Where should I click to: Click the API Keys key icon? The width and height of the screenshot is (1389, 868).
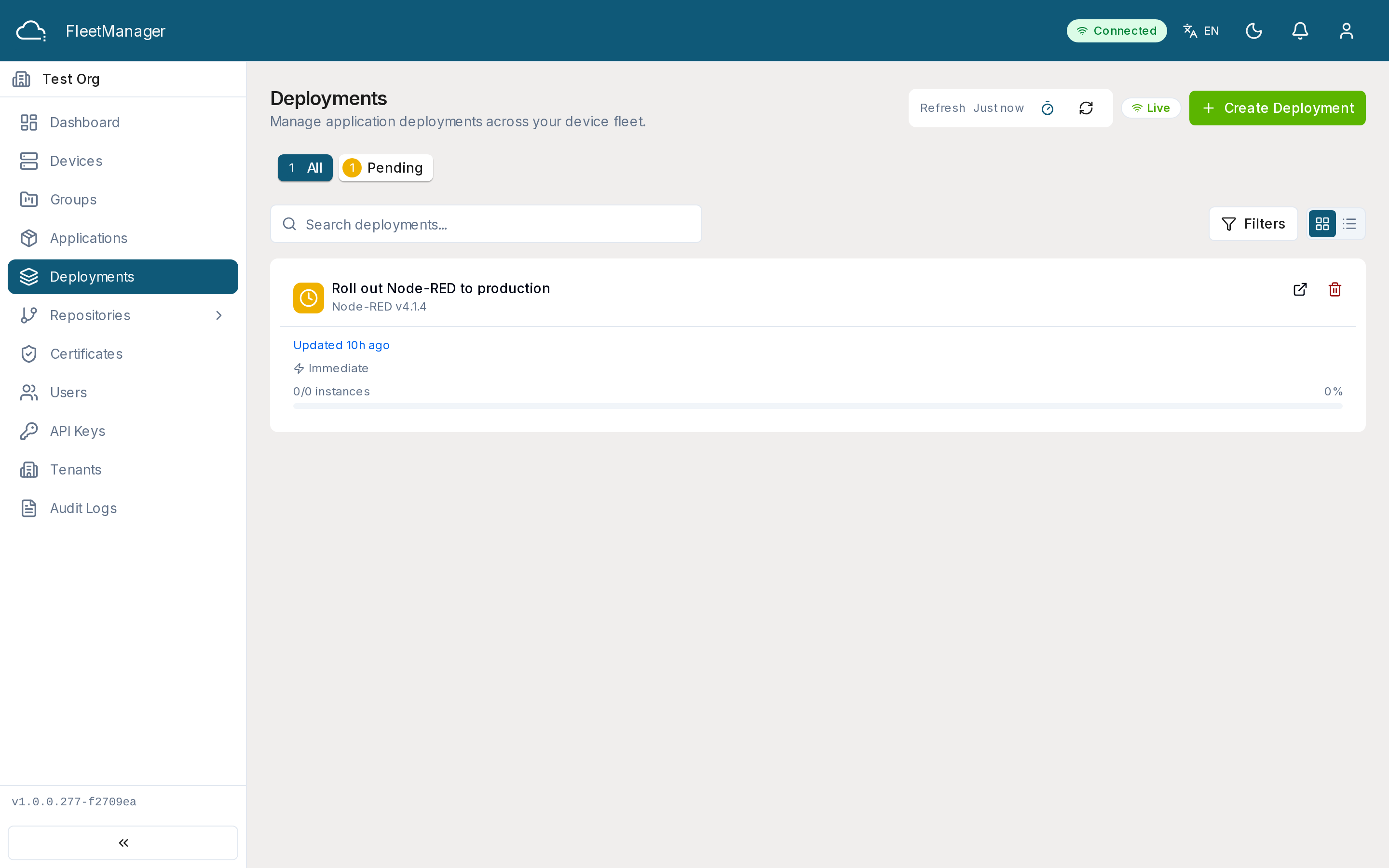(29, 431)
